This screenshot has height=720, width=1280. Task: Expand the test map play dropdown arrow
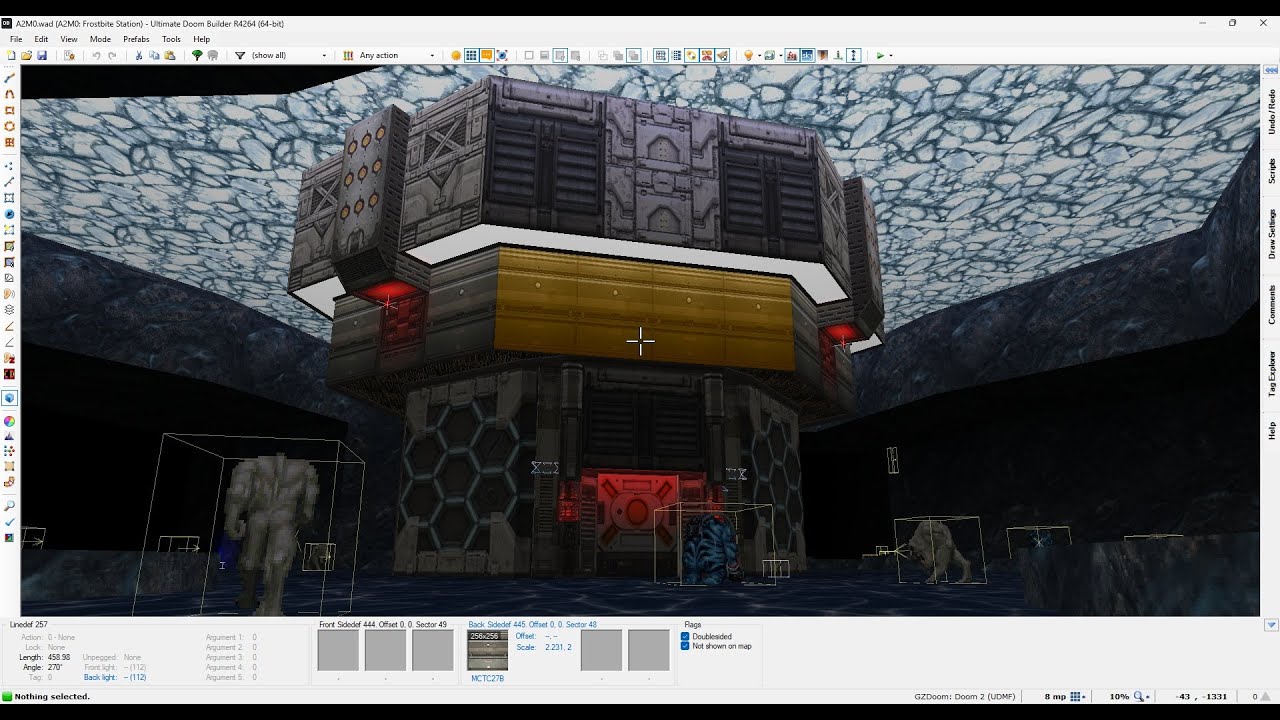click(891, 55)
